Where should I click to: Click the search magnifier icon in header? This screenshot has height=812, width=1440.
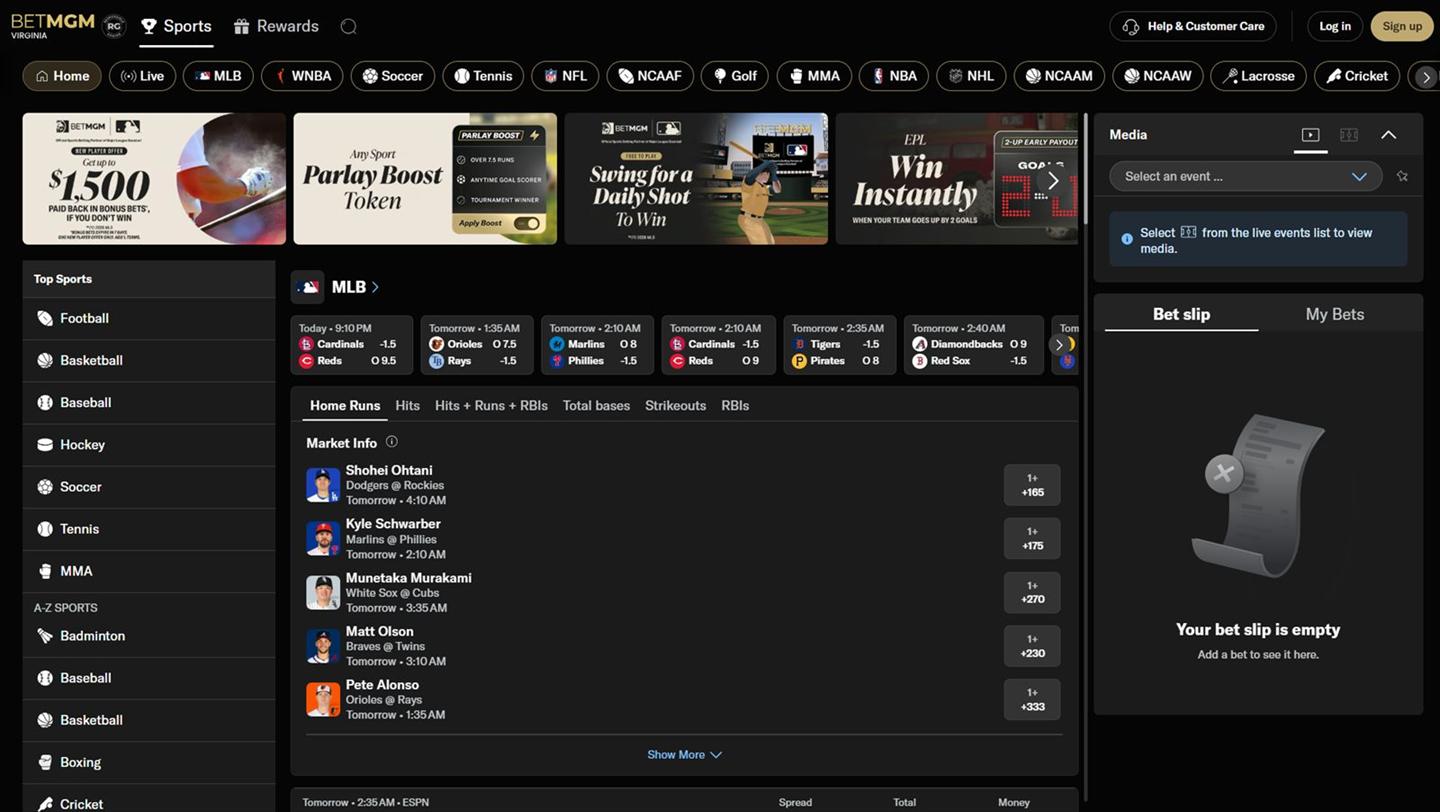348,27
